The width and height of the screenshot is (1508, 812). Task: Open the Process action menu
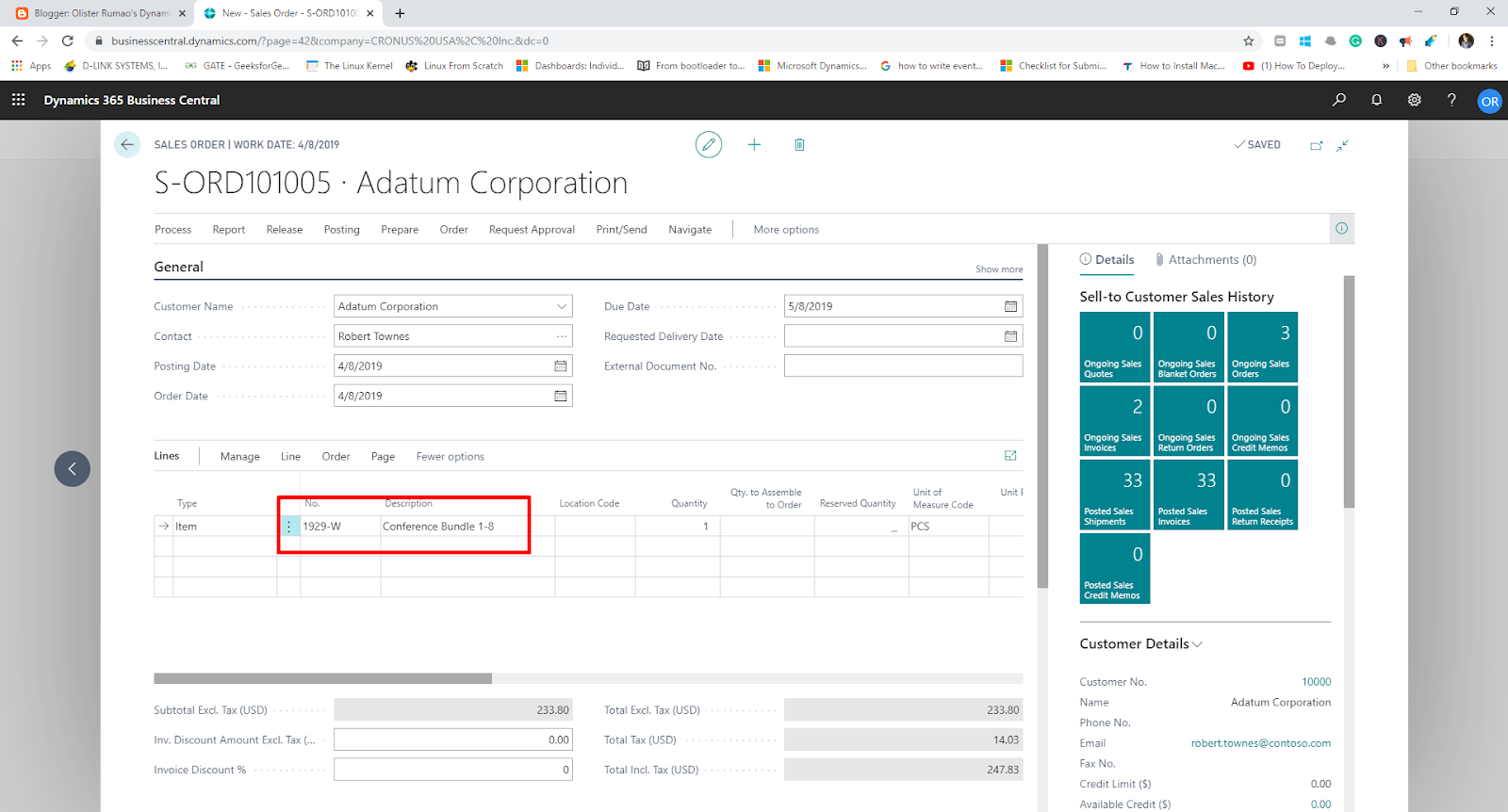pyautogui.click(x=172, y=230)
